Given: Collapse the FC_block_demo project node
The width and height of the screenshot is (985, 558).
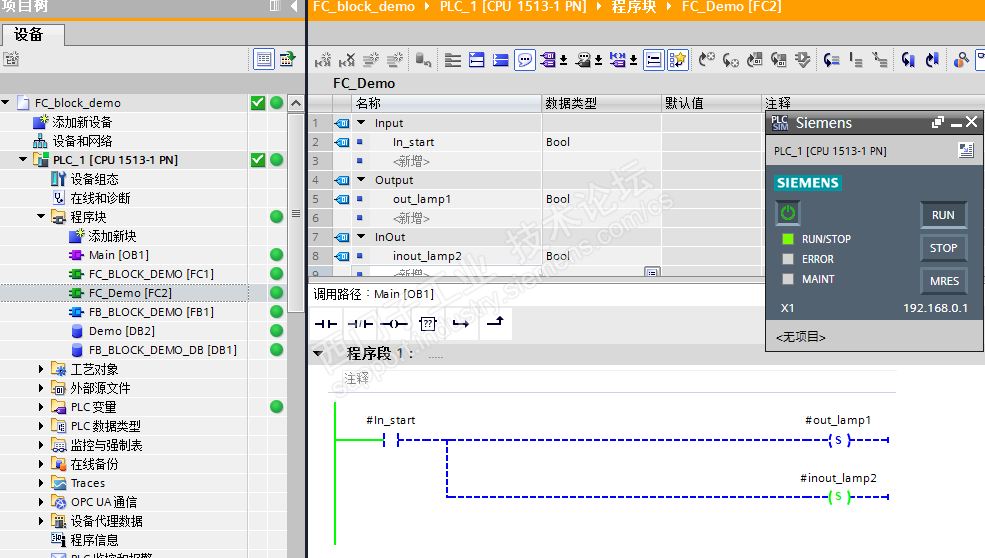Looking at the screenshot, I should [x=5, y=102].
